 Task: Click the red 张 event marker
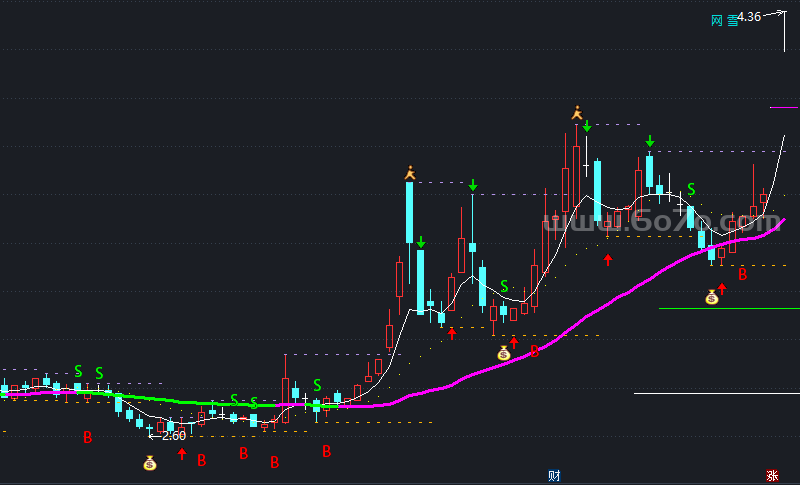pos(772,476)
